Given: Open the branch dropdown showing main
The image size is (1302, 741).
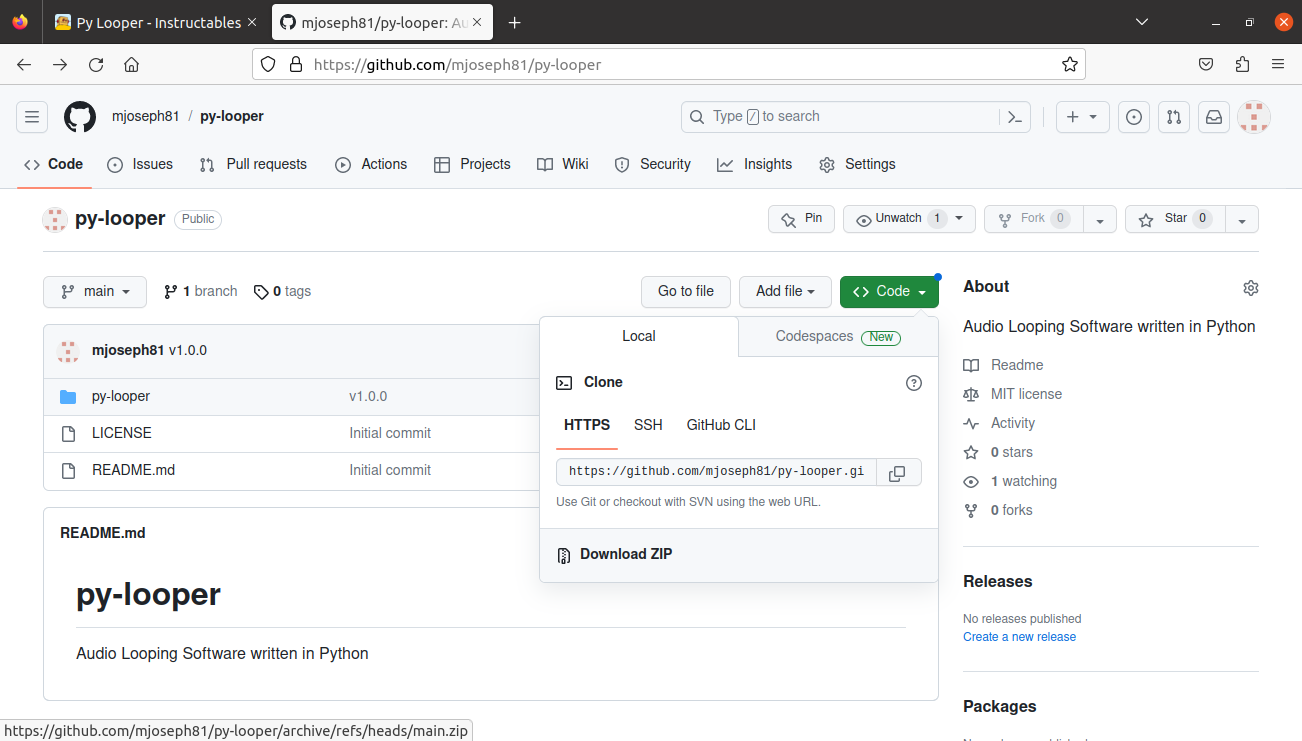Looking at the screenshot, I should pos(94,291).
